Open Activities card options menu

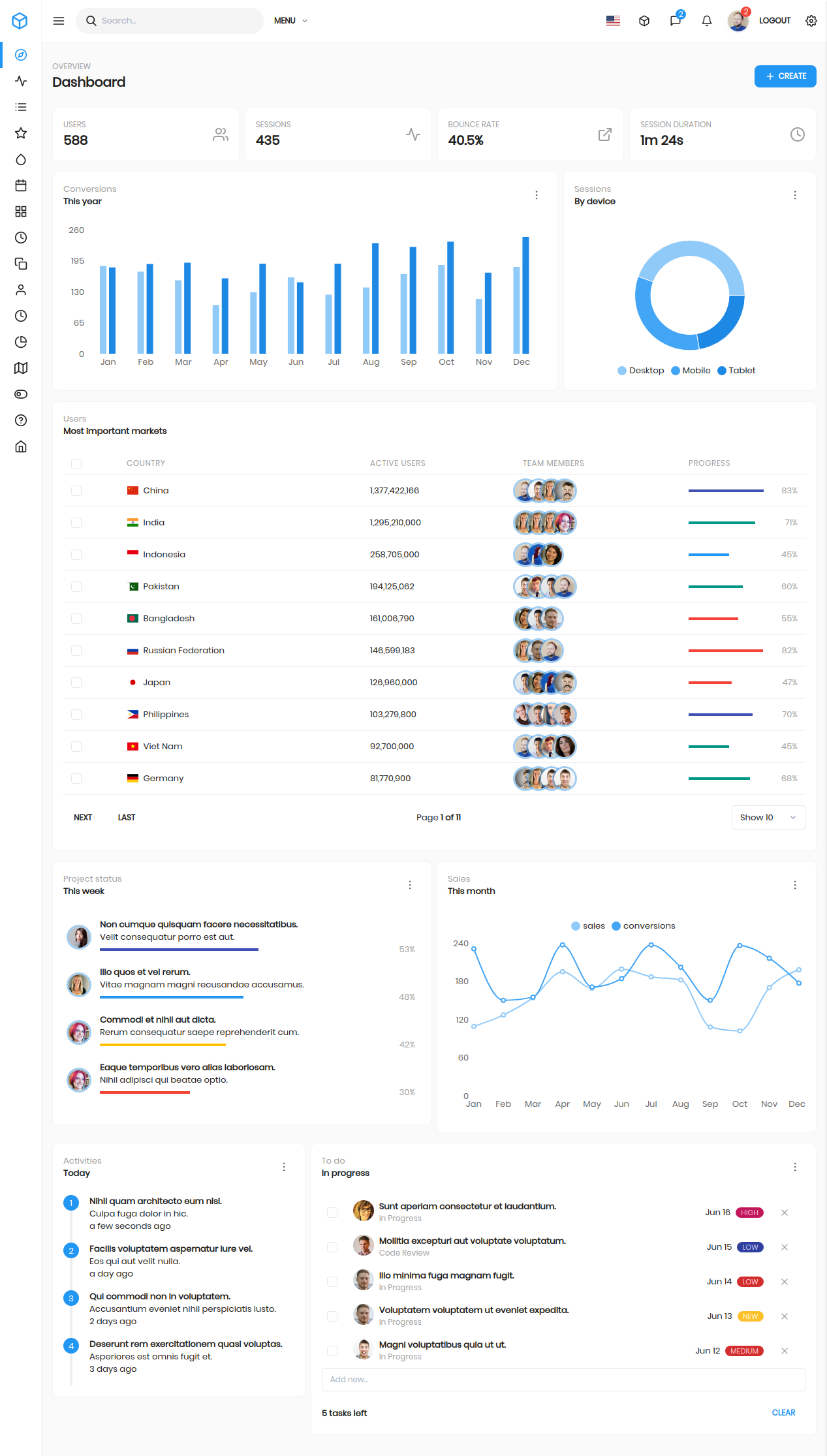coord(284,1167)
